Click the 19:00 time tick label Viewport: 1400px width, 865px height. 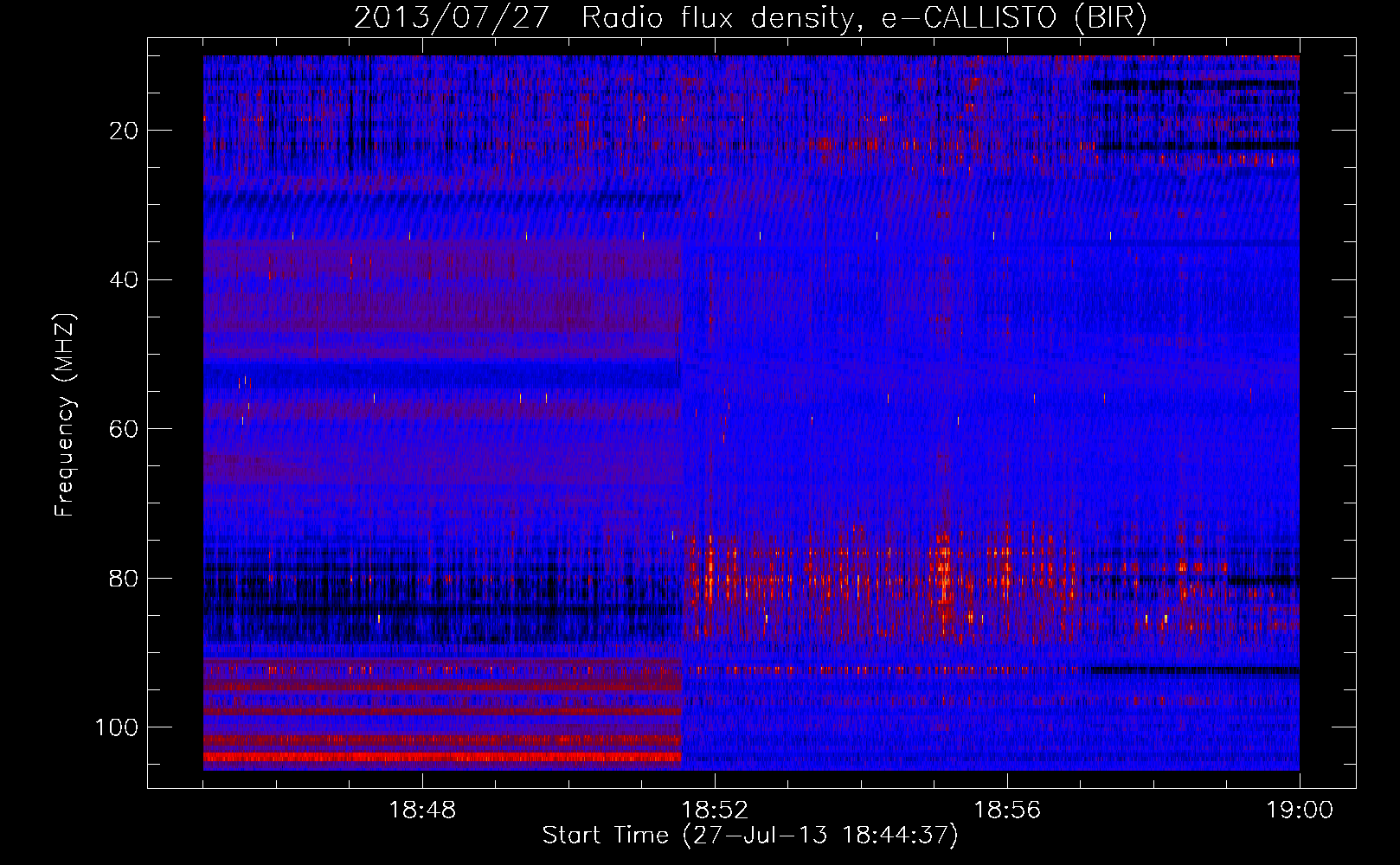pos(1300,811)
